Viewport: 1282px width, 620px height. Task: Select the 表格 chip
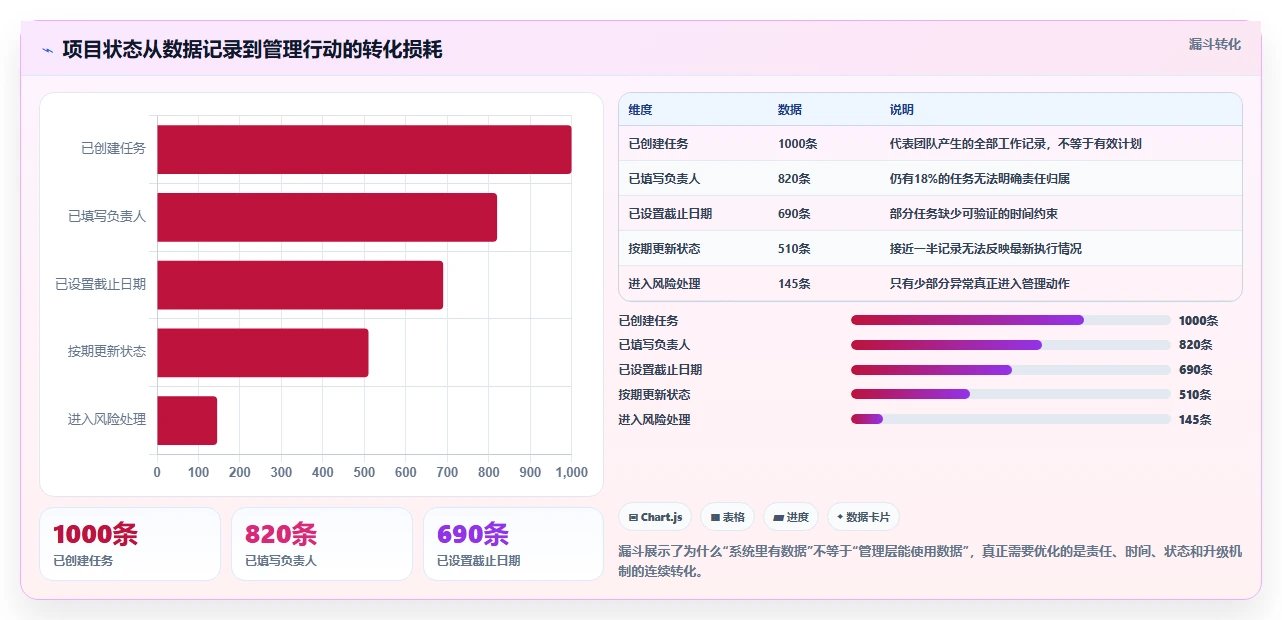coord(728,517)
